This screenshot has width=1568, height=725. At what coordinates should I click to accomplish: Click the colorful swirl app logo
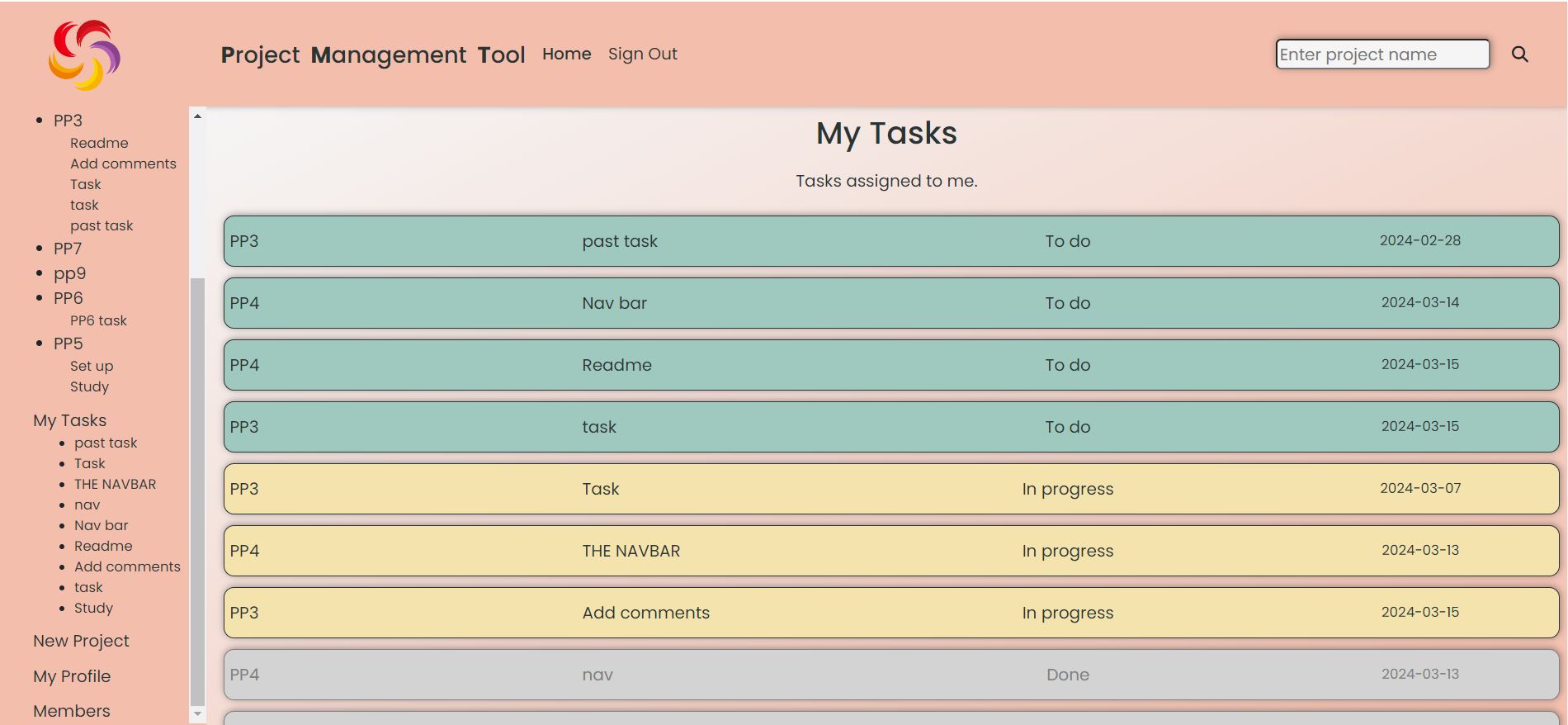(84, 54)
